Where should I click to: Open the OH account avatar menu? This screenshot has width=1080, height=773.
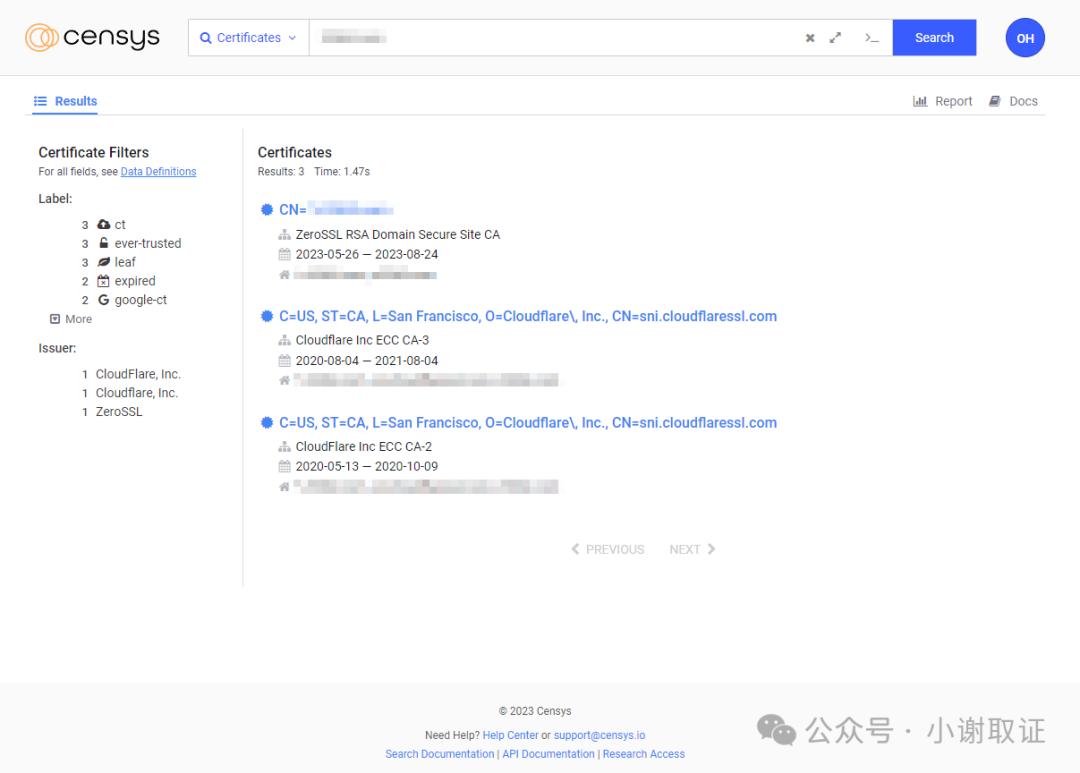coord(1025,38)
